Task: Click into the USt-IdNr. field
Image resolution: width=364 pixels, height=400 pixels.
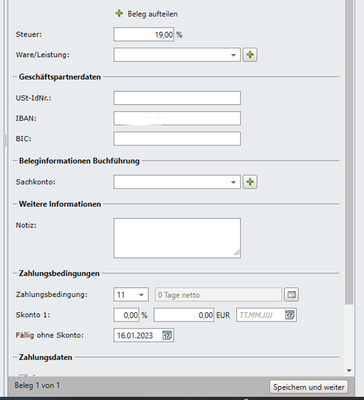Action: coord(177,98)
